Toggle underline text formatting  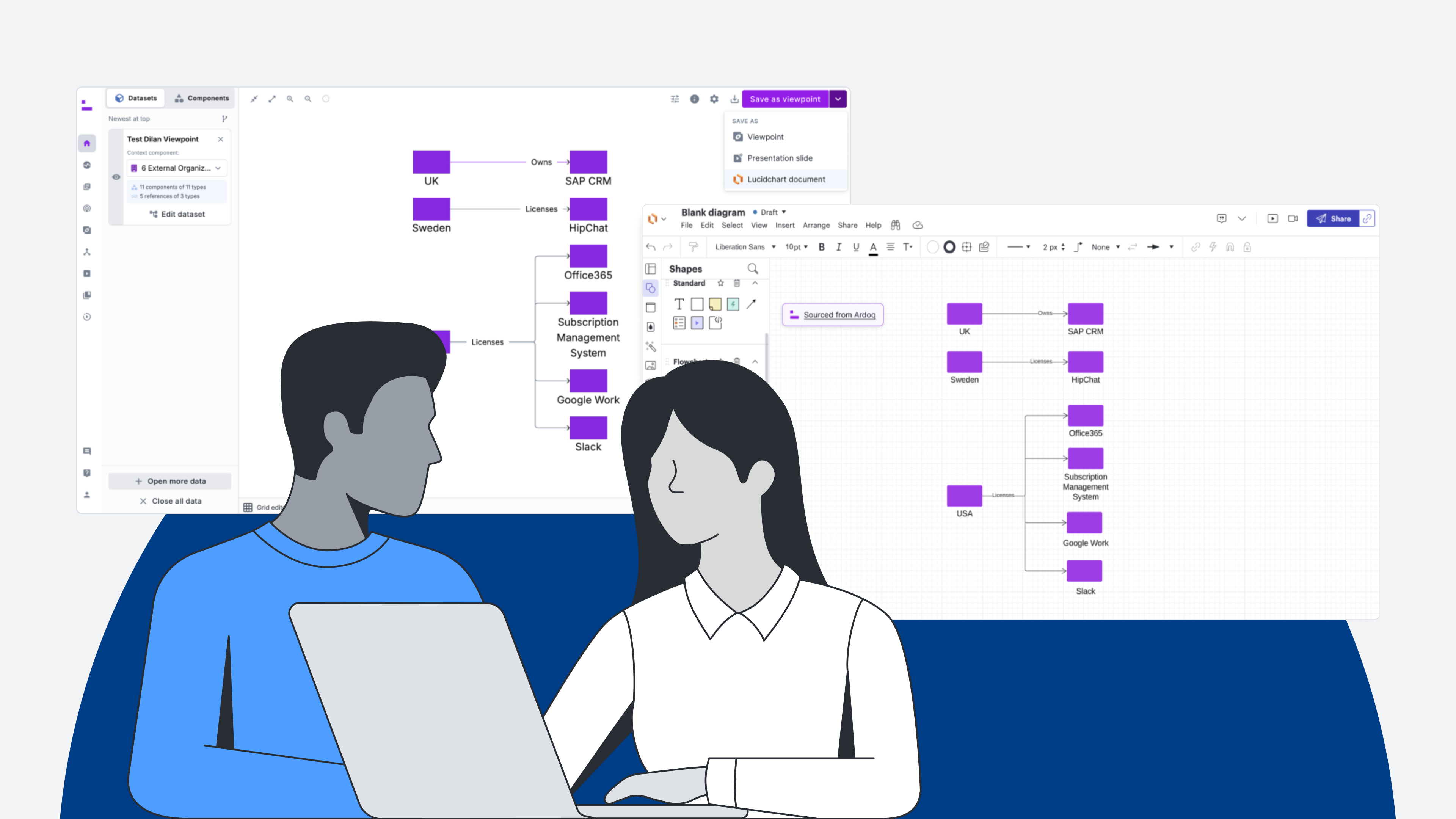tap(856, 247)
